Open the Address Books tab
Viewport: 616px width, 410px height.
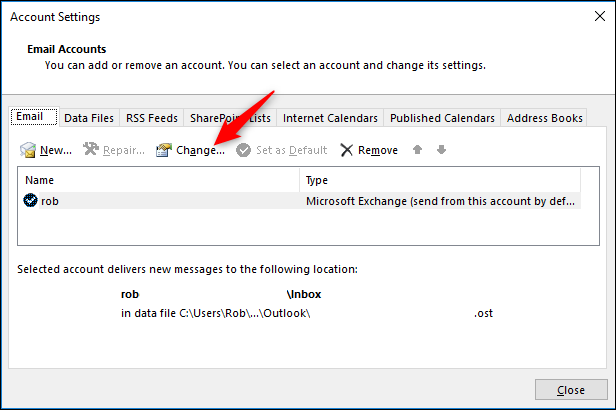[544, 118]
